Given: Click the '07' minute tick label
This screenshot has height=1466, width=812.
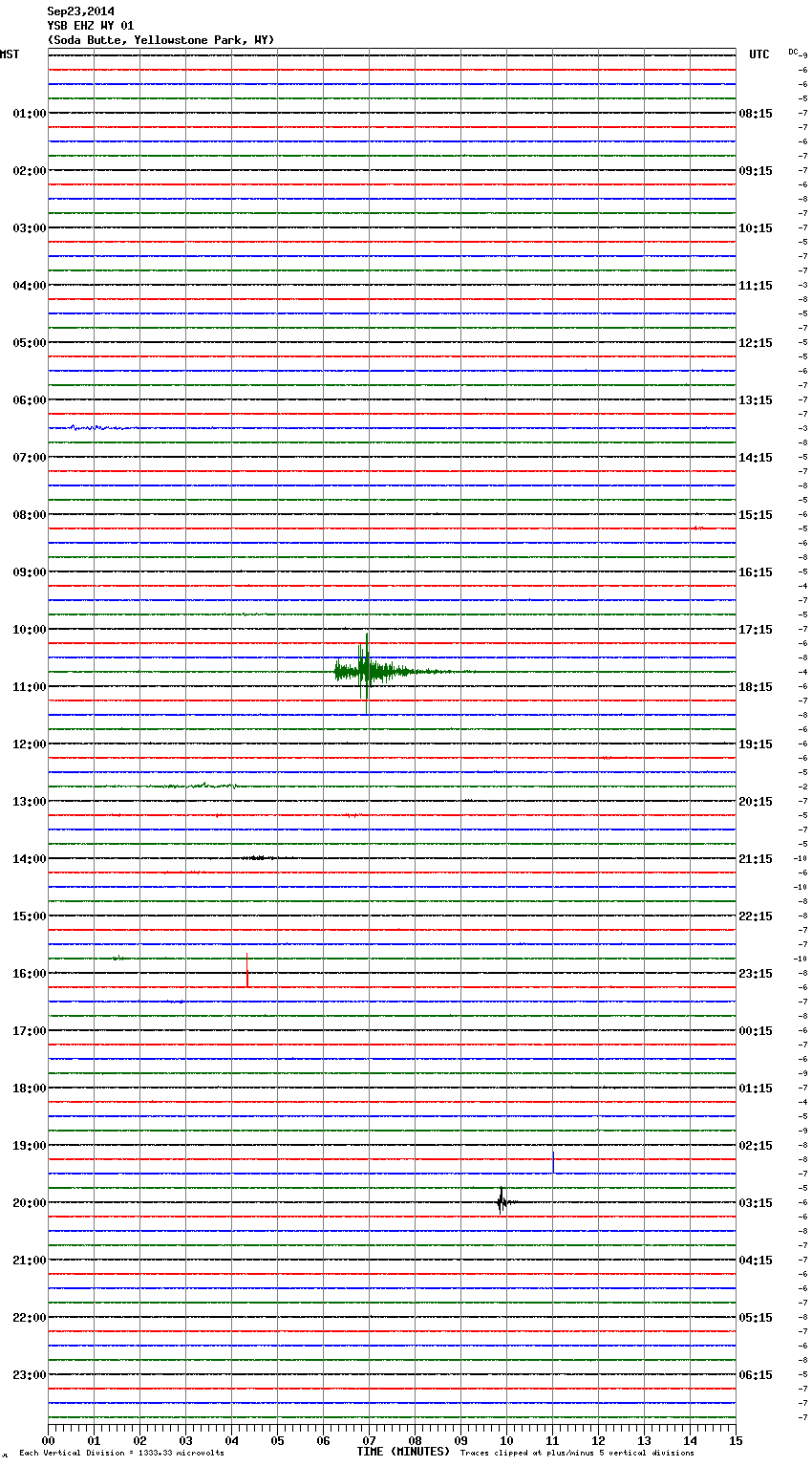Looking at the screenshot, I should 369,1440.
